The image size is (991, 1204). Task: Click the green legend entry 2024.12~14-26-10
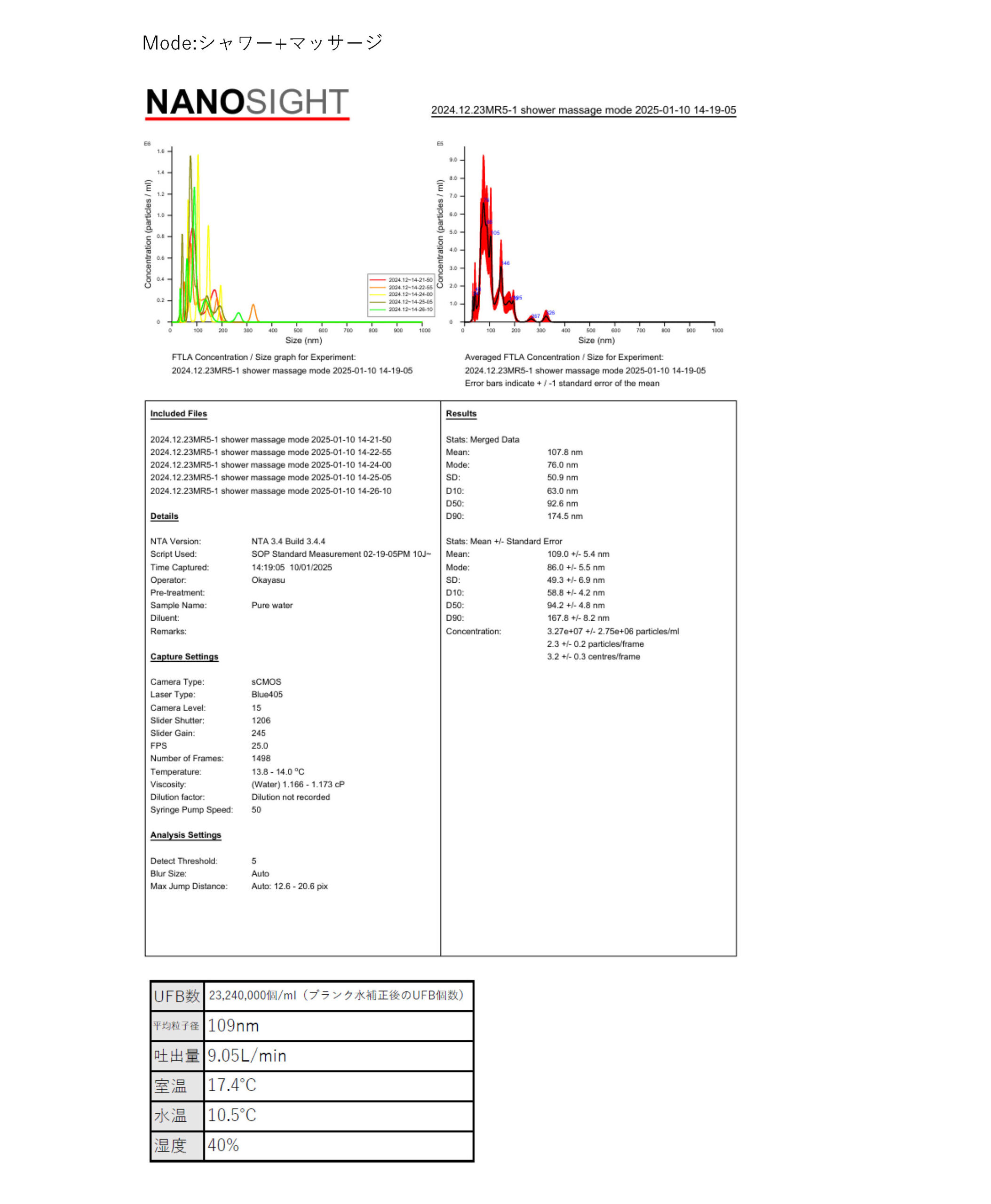401,309
